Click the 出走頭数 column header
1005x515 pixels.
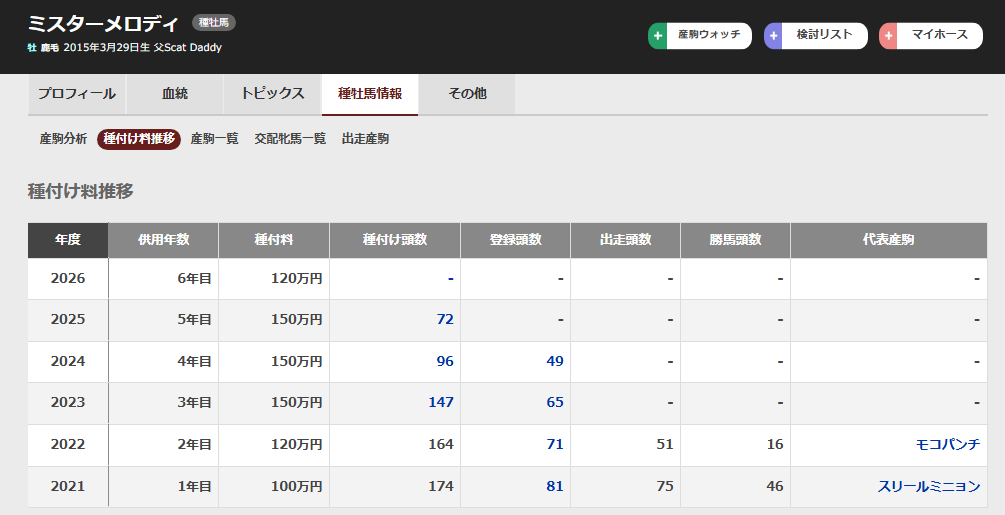pos(626,240)
